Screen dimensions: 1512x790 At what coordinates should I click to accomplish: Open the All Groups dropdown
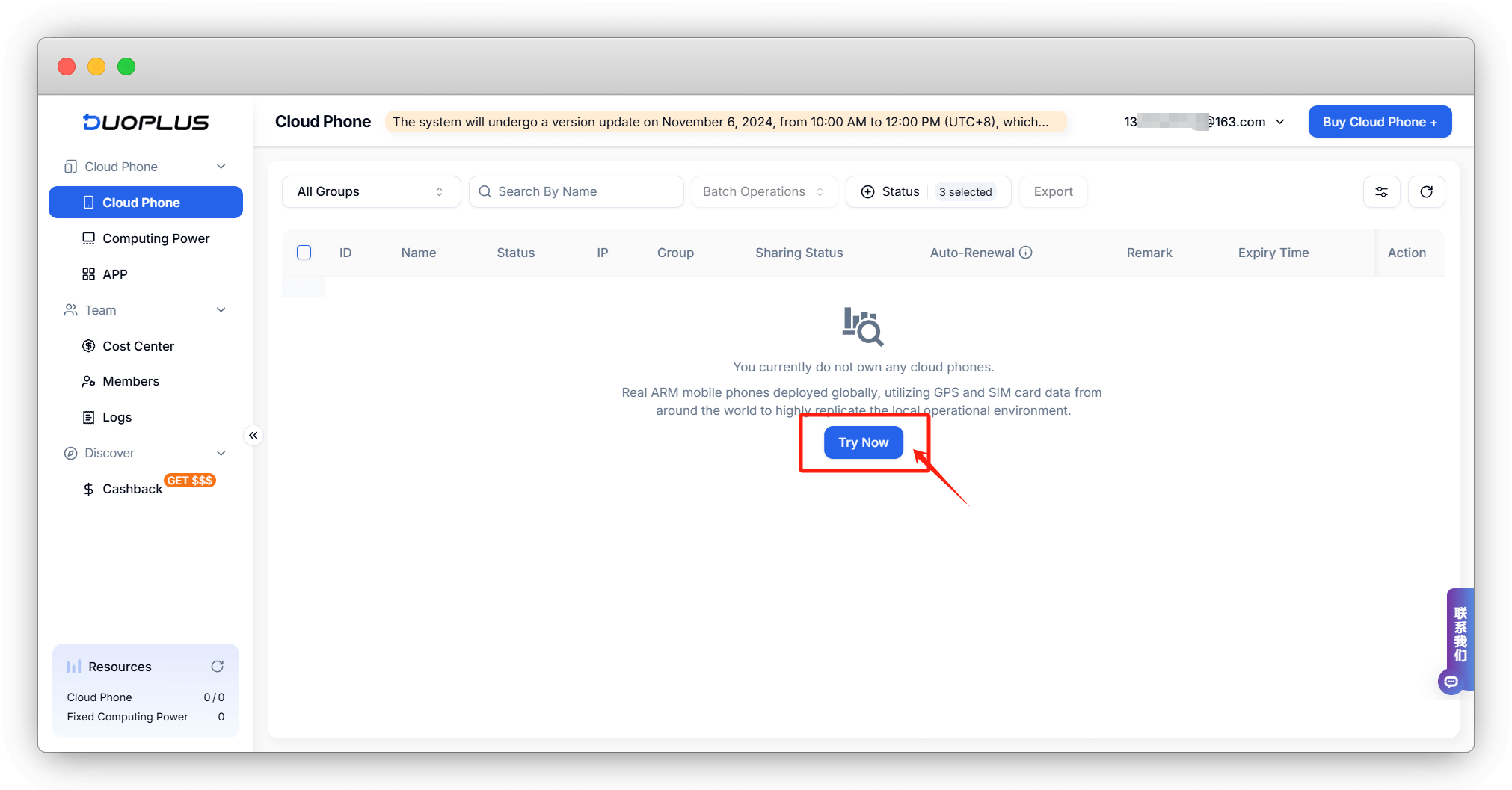pos(370,192)
